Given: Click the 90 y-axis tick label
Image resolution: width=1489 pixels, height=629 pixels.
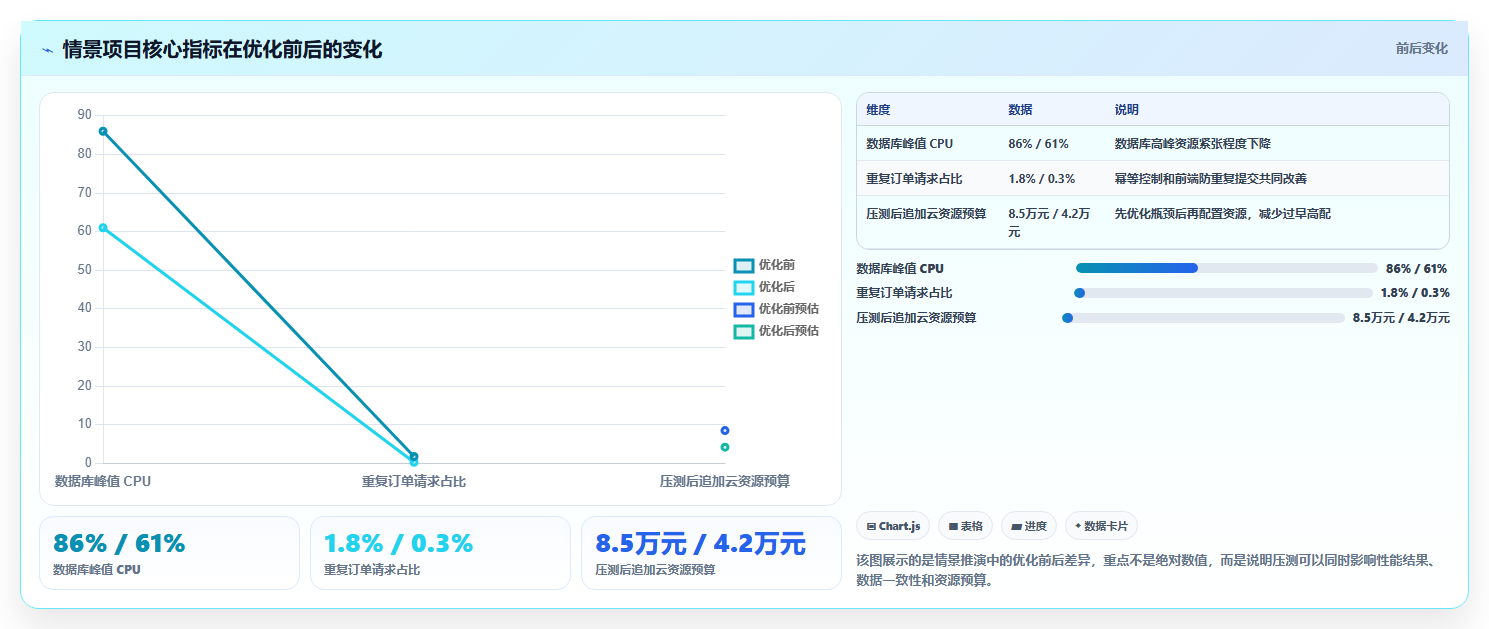Looking at the screenshot, I should [85, 115].
